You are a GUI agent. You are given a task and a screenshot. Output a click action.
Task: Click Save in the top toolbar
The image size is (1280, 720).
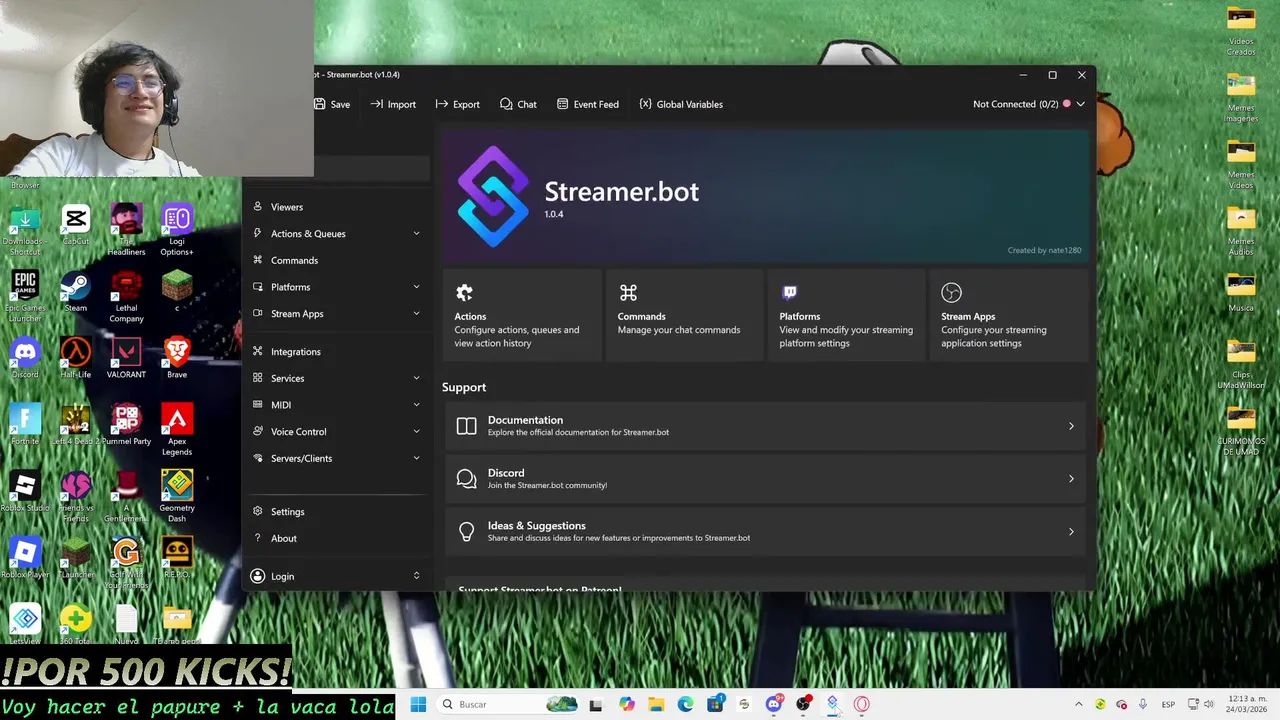333,104
